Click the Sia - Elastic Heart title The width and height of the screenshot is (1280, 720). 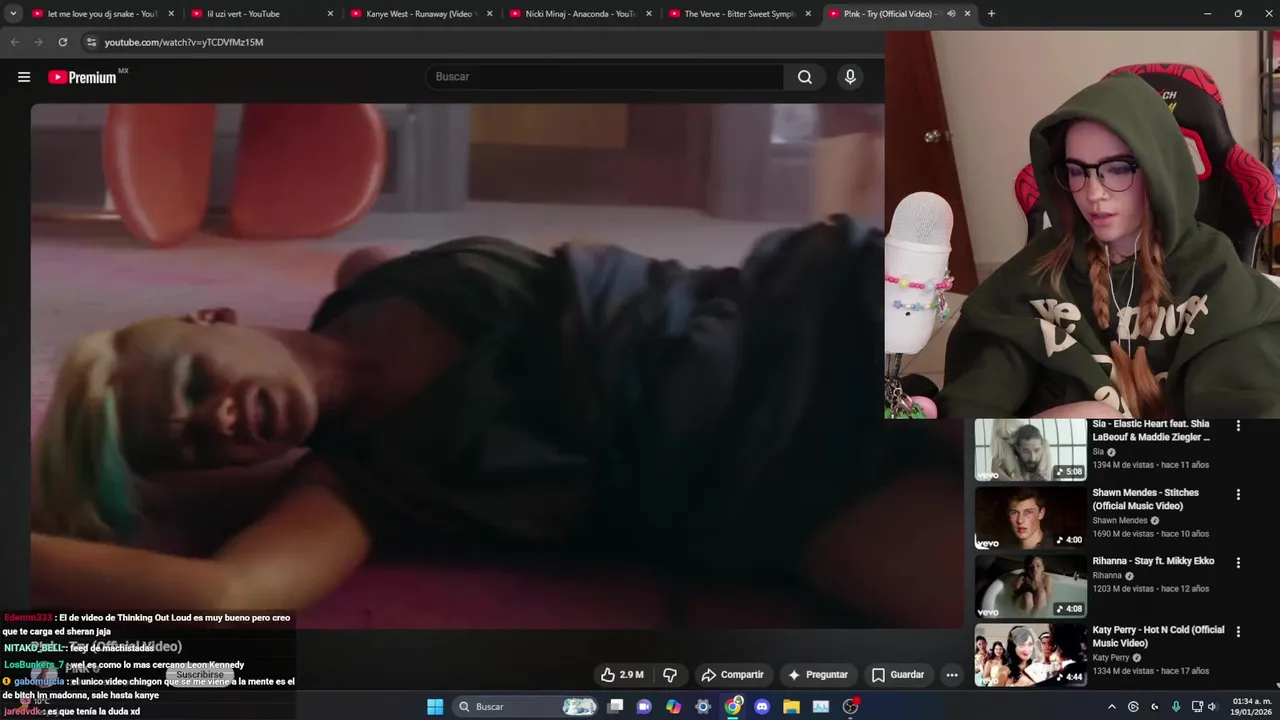(x=1151, y=430)
